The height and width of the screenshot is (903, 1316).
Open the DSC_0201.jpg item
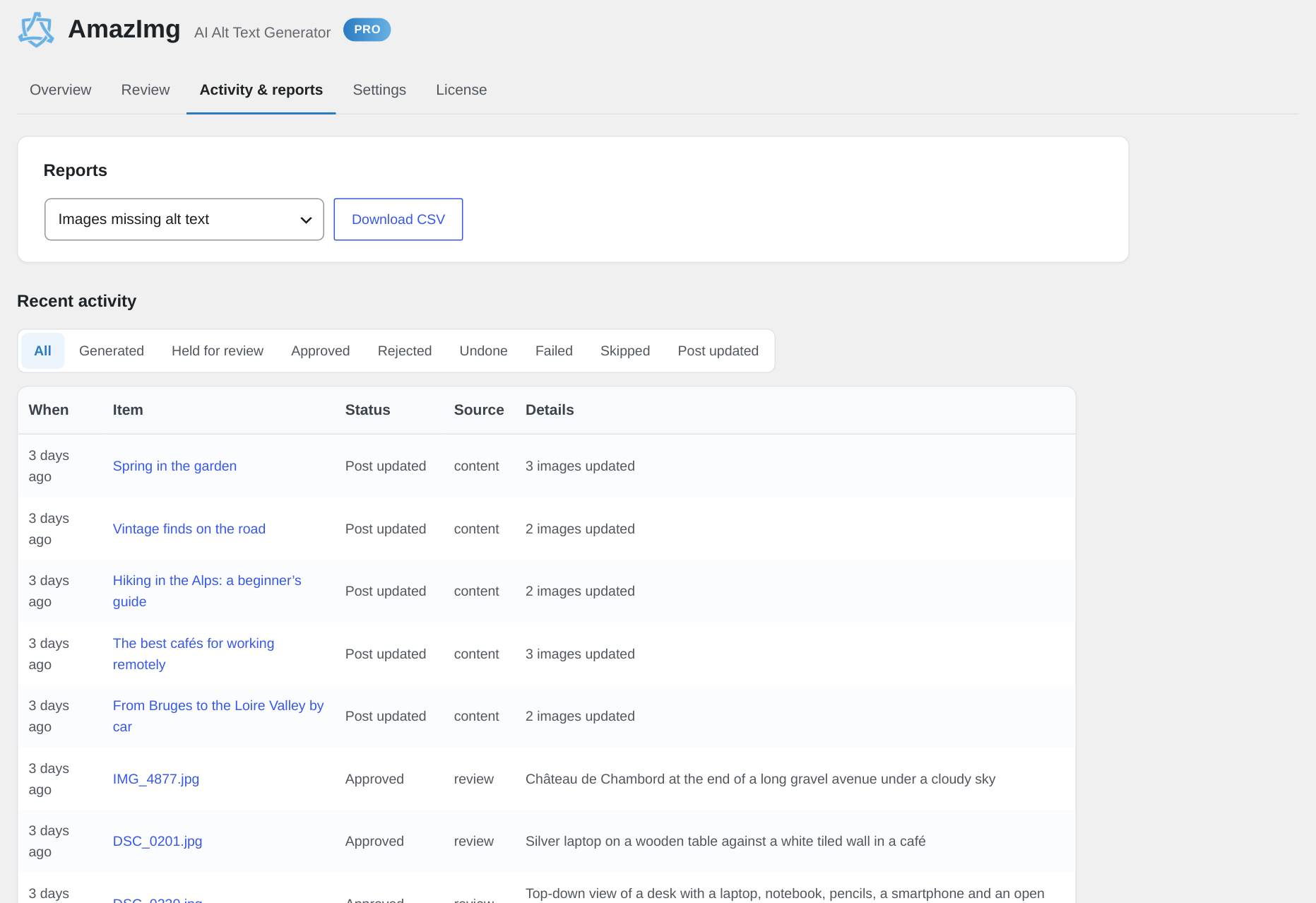tap(158, 841)
